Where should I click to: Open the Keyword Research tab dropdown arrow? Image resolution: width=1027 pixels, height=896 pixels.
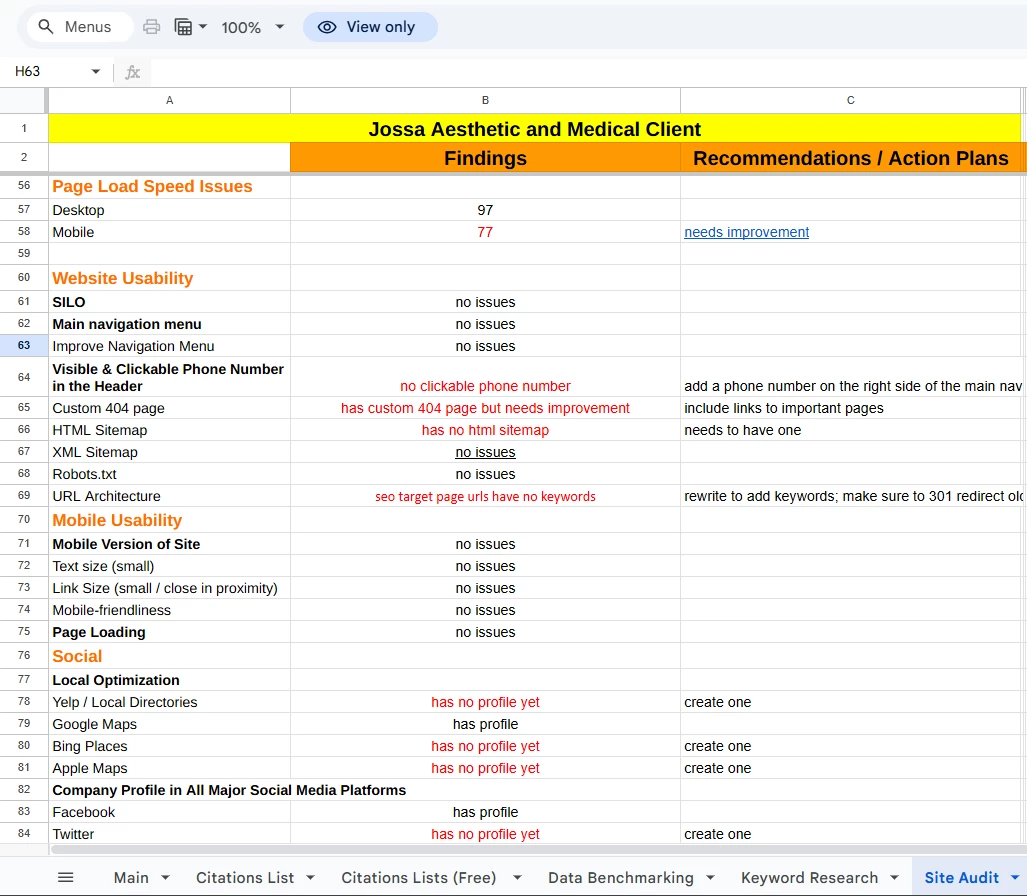895,878
